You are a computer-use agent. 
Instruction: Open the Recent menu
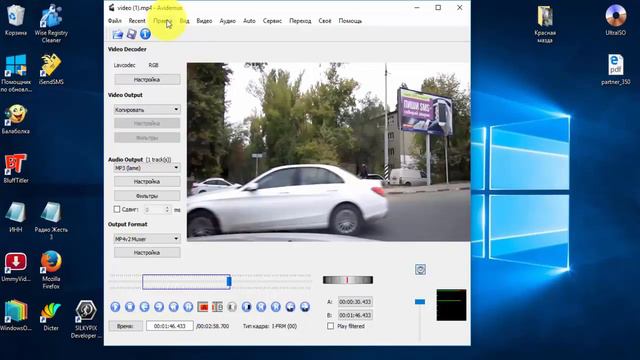pos(137,21)
